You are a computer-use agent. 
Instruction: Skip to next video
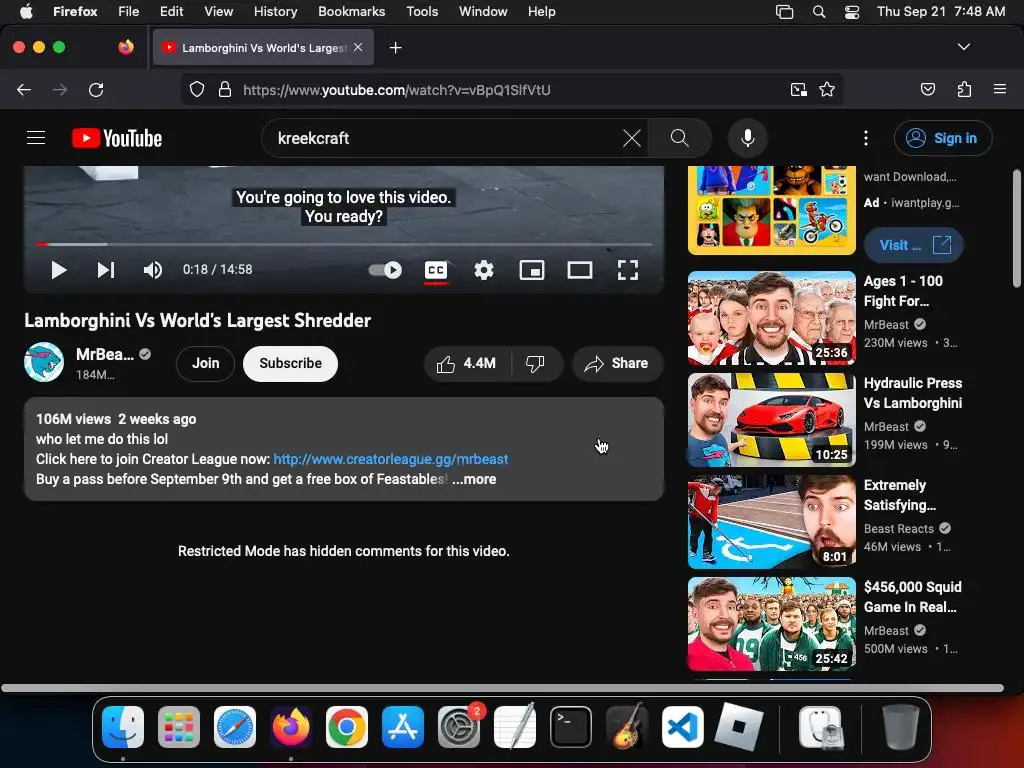click(106, 270)
